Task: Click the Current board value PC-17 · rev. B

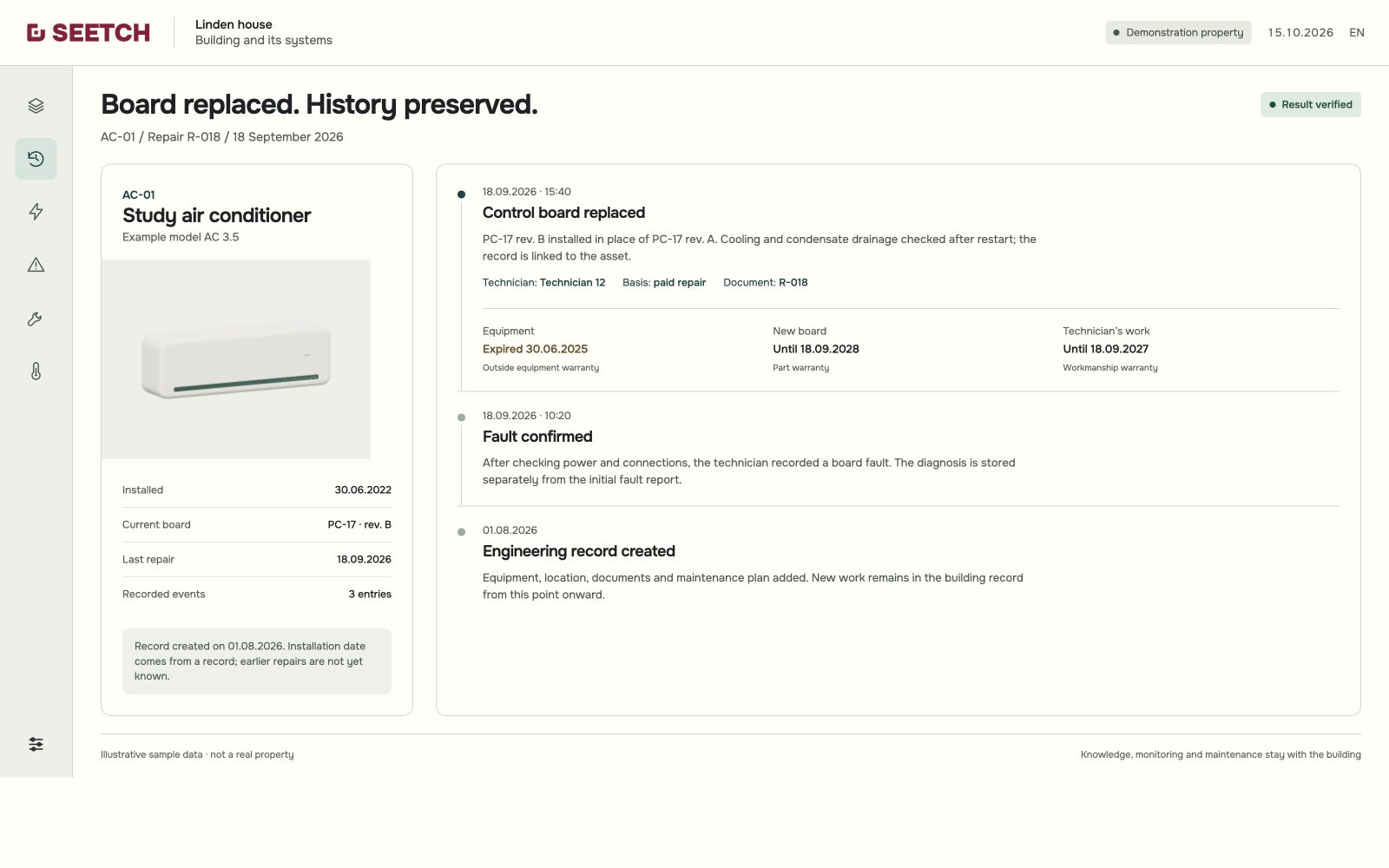Action: pos(359,525)
